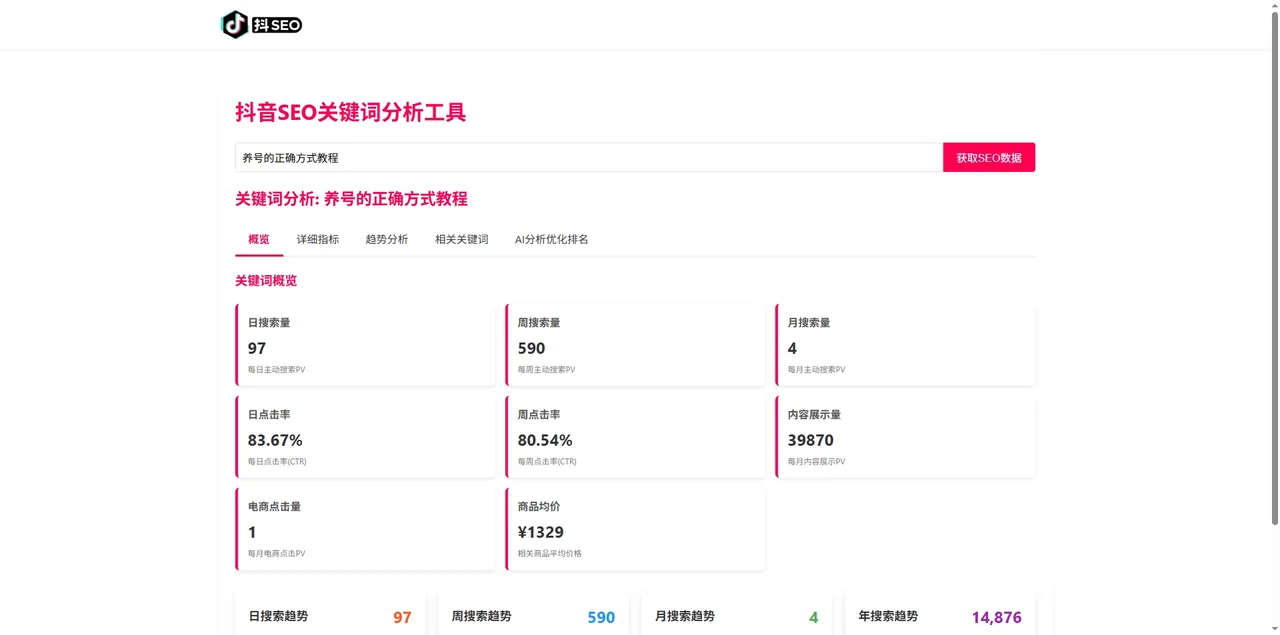Viewport: 1280px width, 635px height.
Task: Click the 日搜索量 card label
Action: coord(269,323)
